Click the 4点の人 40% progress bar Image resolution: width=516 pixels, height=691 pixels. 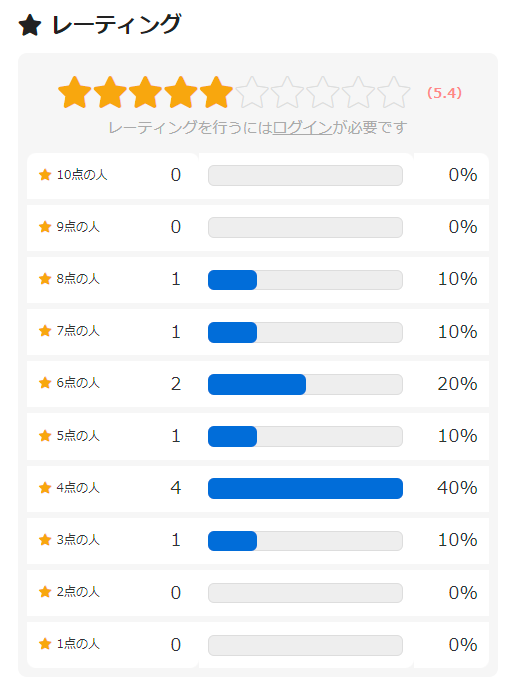305,488
